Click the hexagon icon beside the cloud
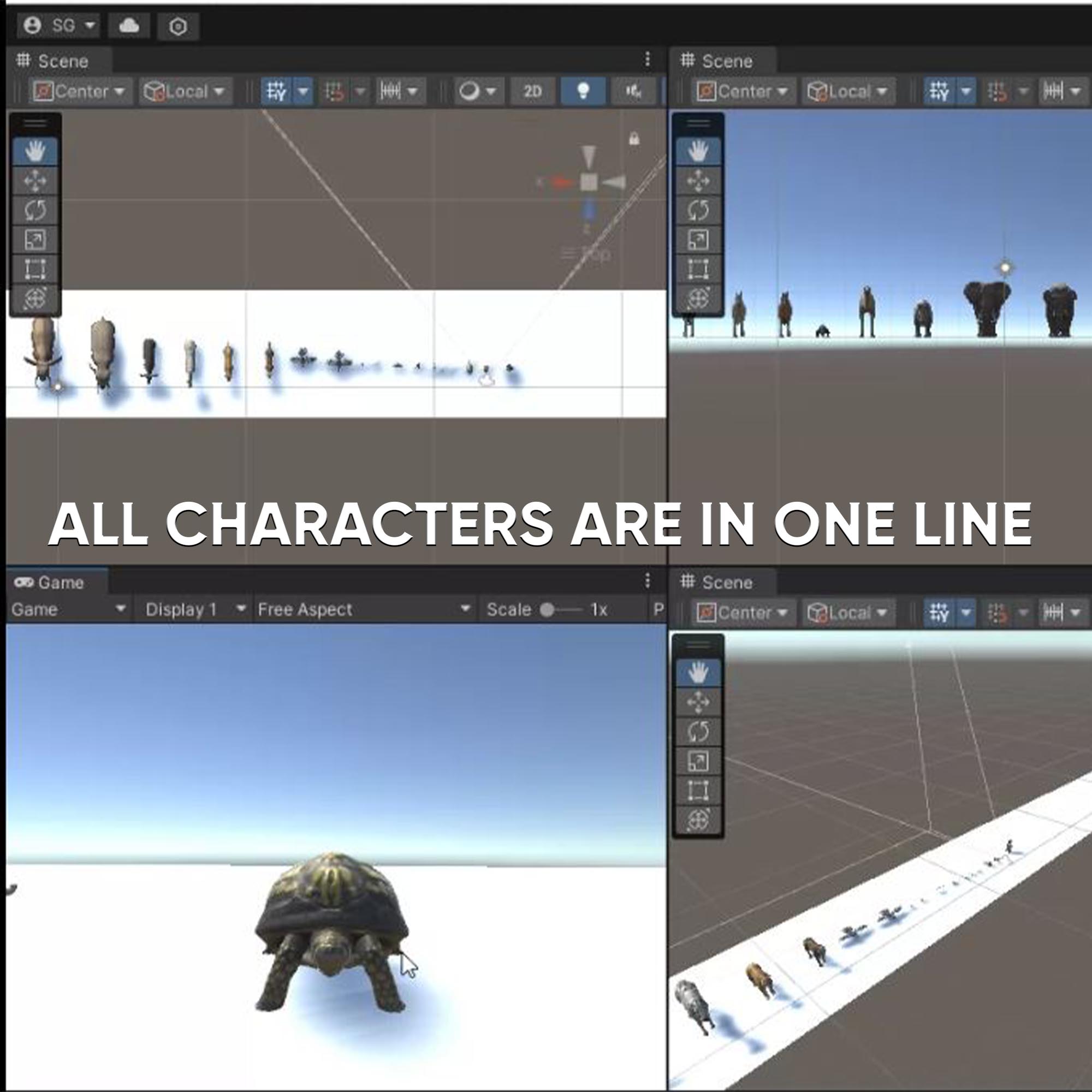 pos(178,27)
